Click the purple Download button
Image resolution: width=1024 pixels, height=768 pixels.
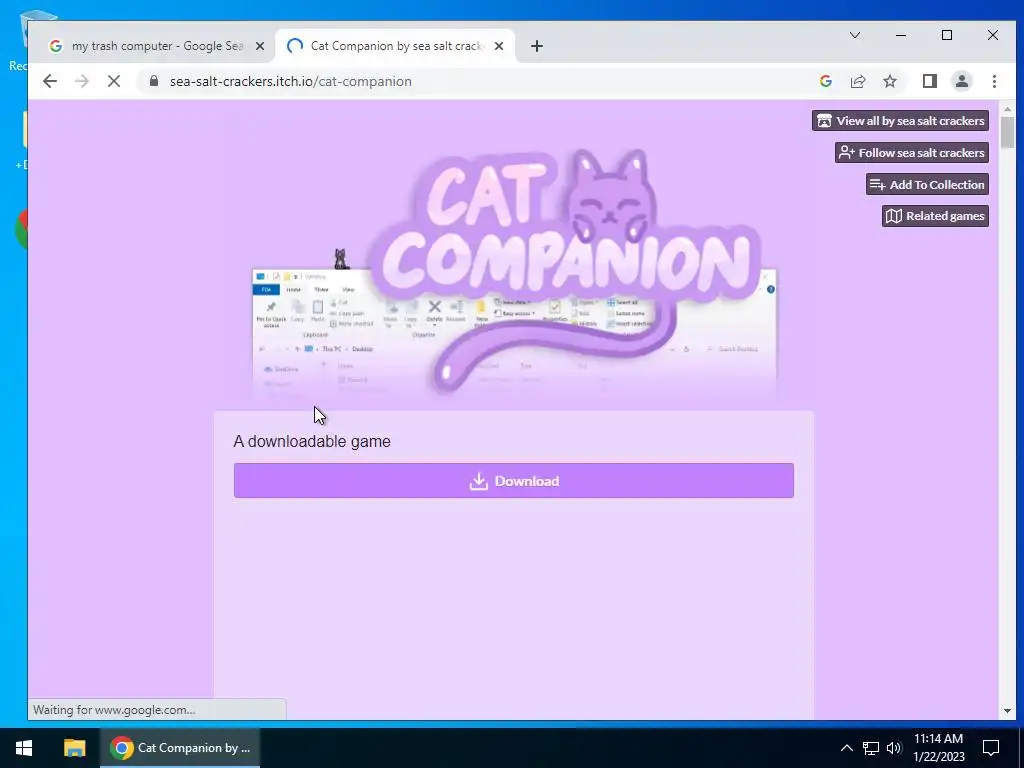514,481
